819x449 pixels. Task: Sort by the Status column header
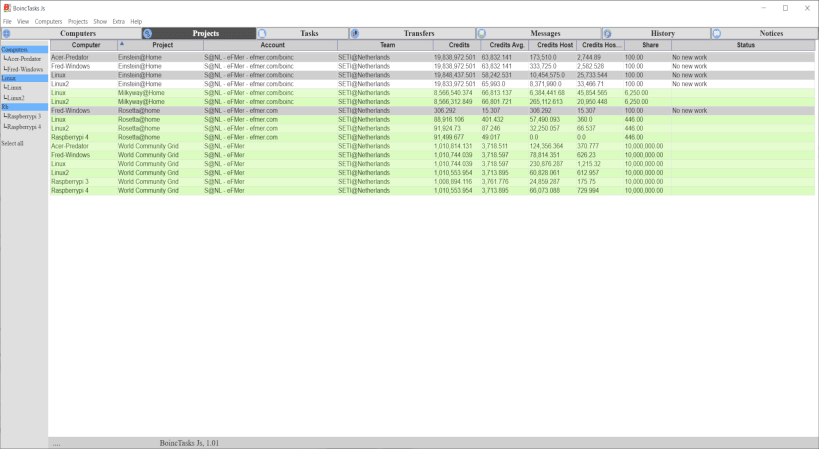[745, 45]
